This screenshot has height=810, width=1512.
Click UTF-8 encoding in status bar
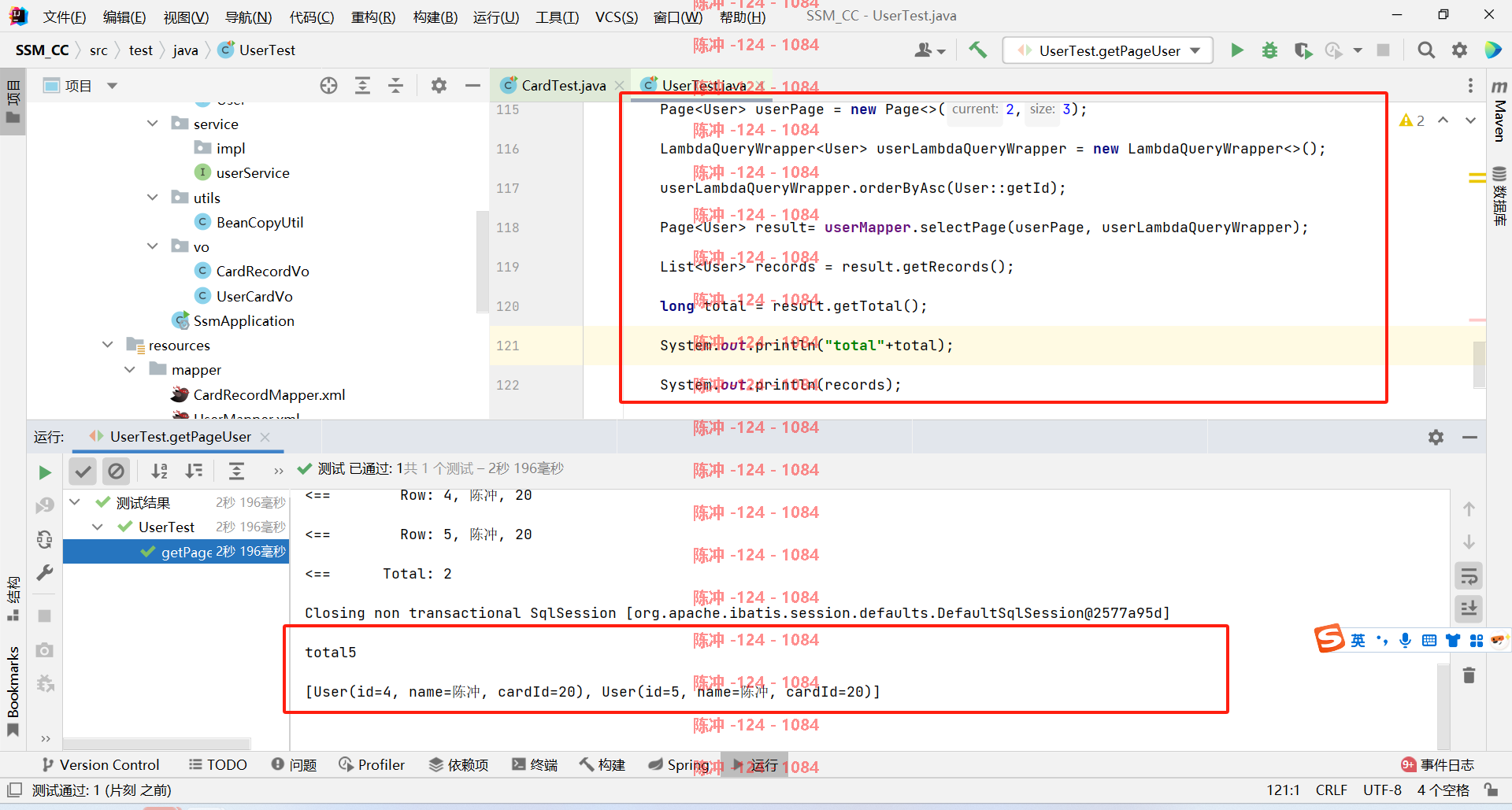pos(1382,790)
